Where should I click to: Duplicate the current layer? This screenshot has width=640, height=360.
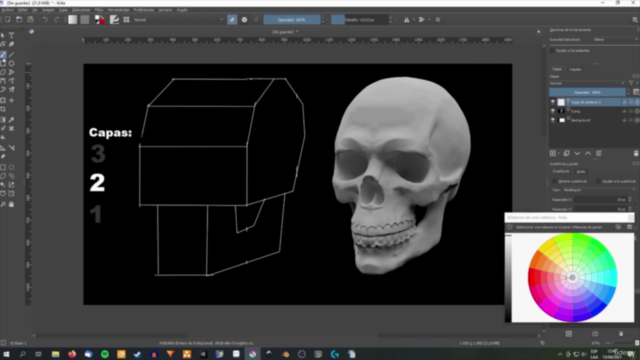tap(567, 153)
